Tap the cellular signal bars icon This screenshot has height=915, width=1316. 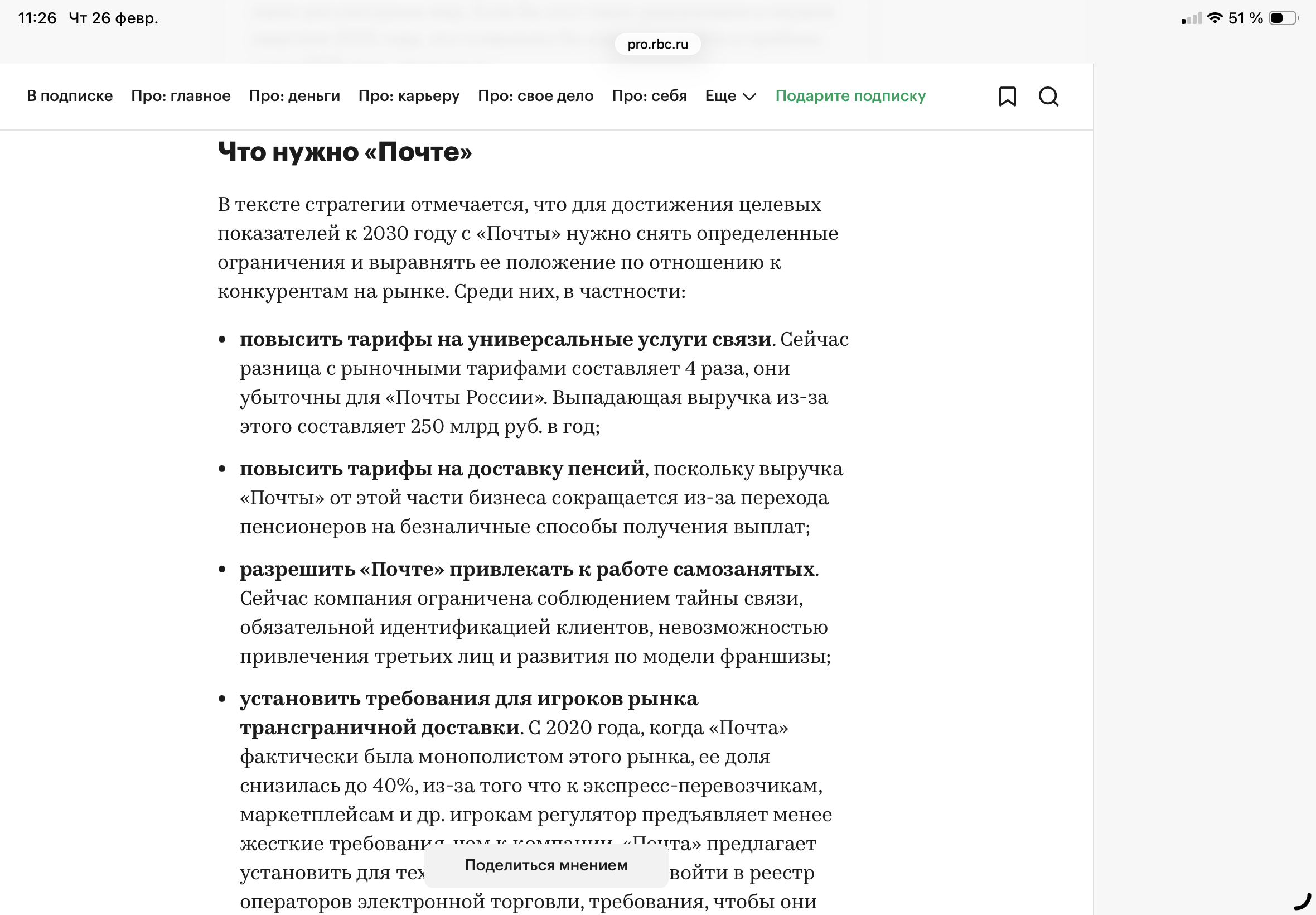[x=1191, y=19]
